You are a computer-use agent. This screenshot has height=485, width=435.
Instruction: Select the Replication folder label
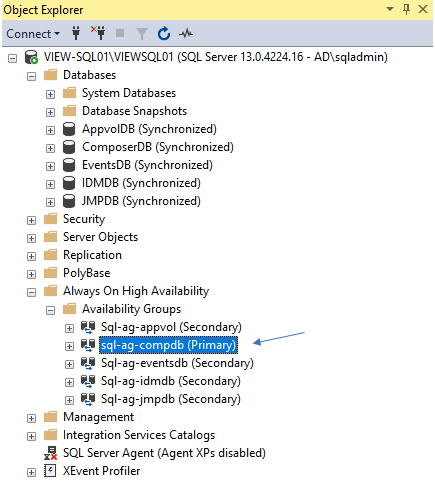92,255
